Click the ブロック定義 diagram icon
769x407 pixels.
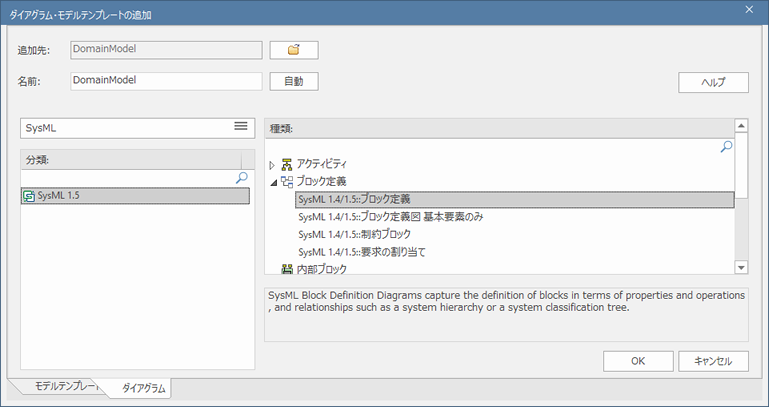[x=287, y=182]
